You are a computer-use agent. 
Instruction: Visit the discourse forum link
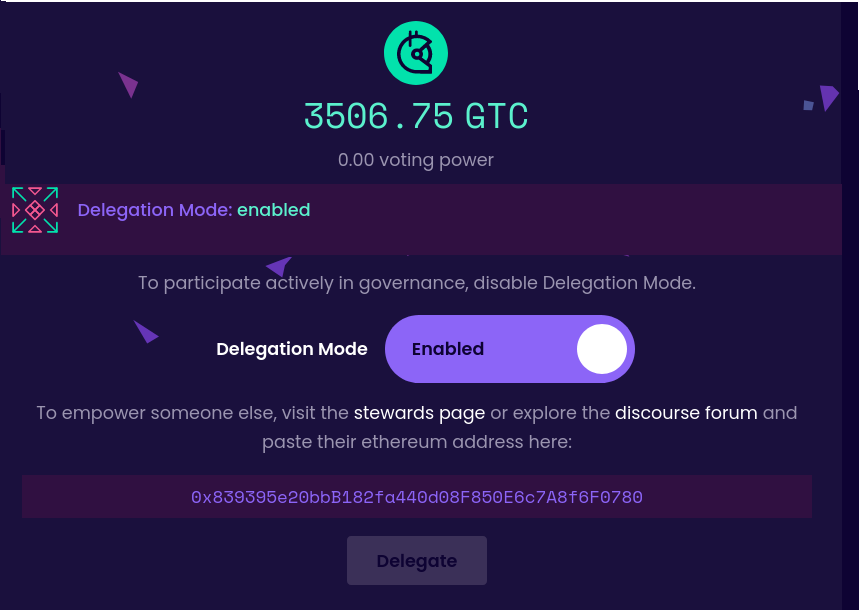(x=686, y=412)
